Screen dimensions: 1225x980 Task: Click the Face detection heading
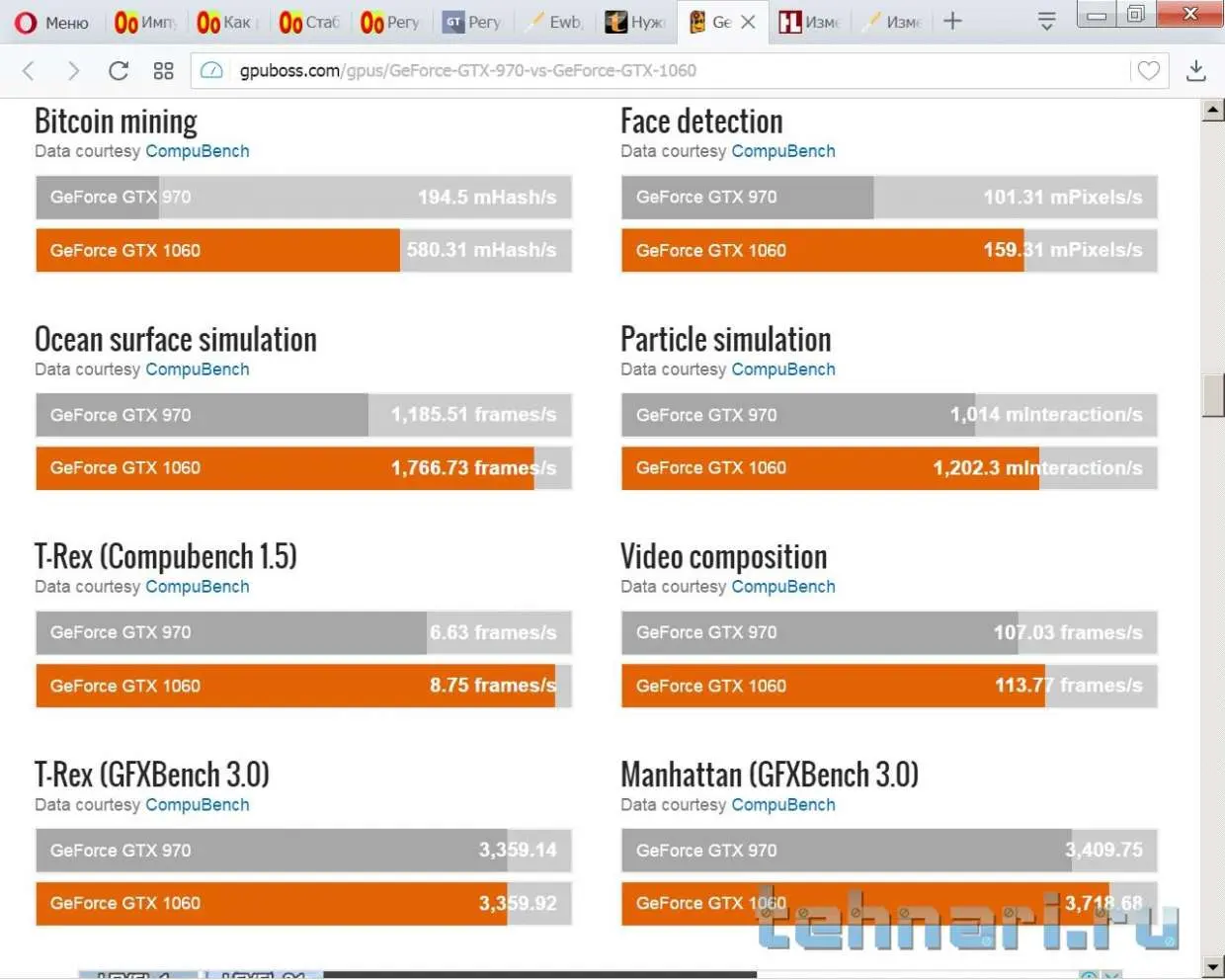click(x=701, y=122)
